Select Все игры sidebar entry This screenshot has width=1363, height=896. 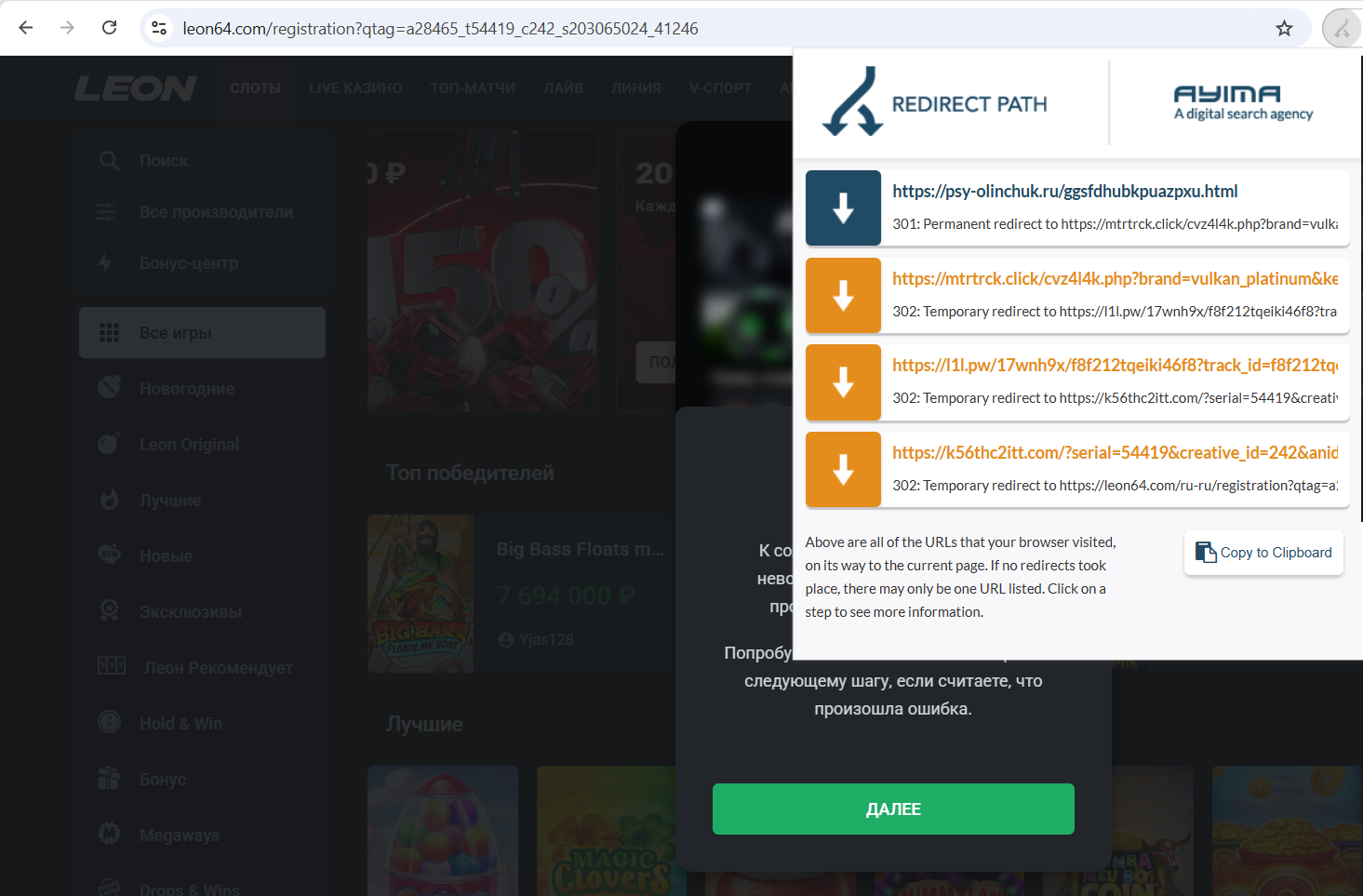click(202, 333)
